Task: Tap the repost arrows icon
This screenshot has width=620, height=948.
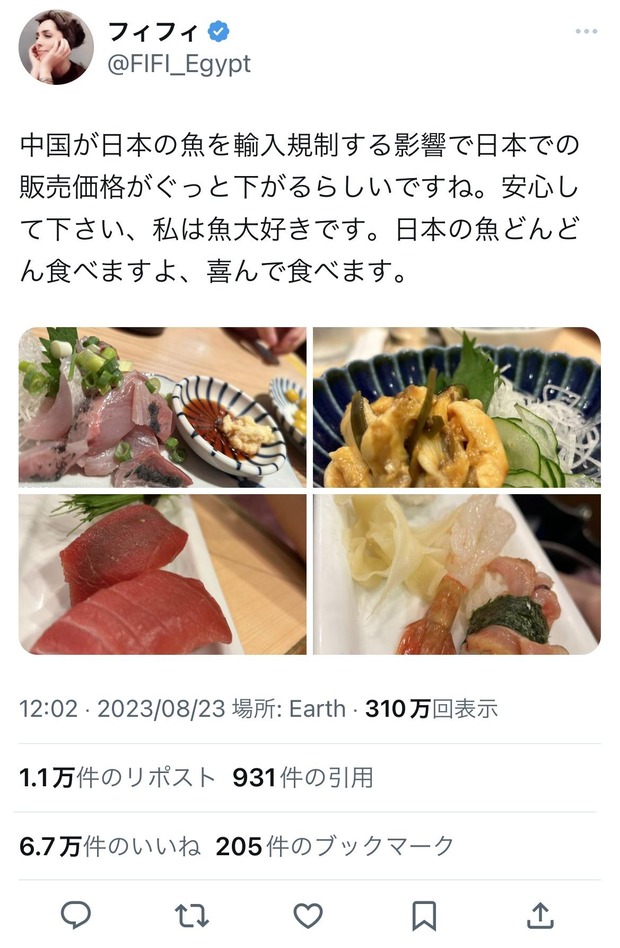Action: coord(192,915)
